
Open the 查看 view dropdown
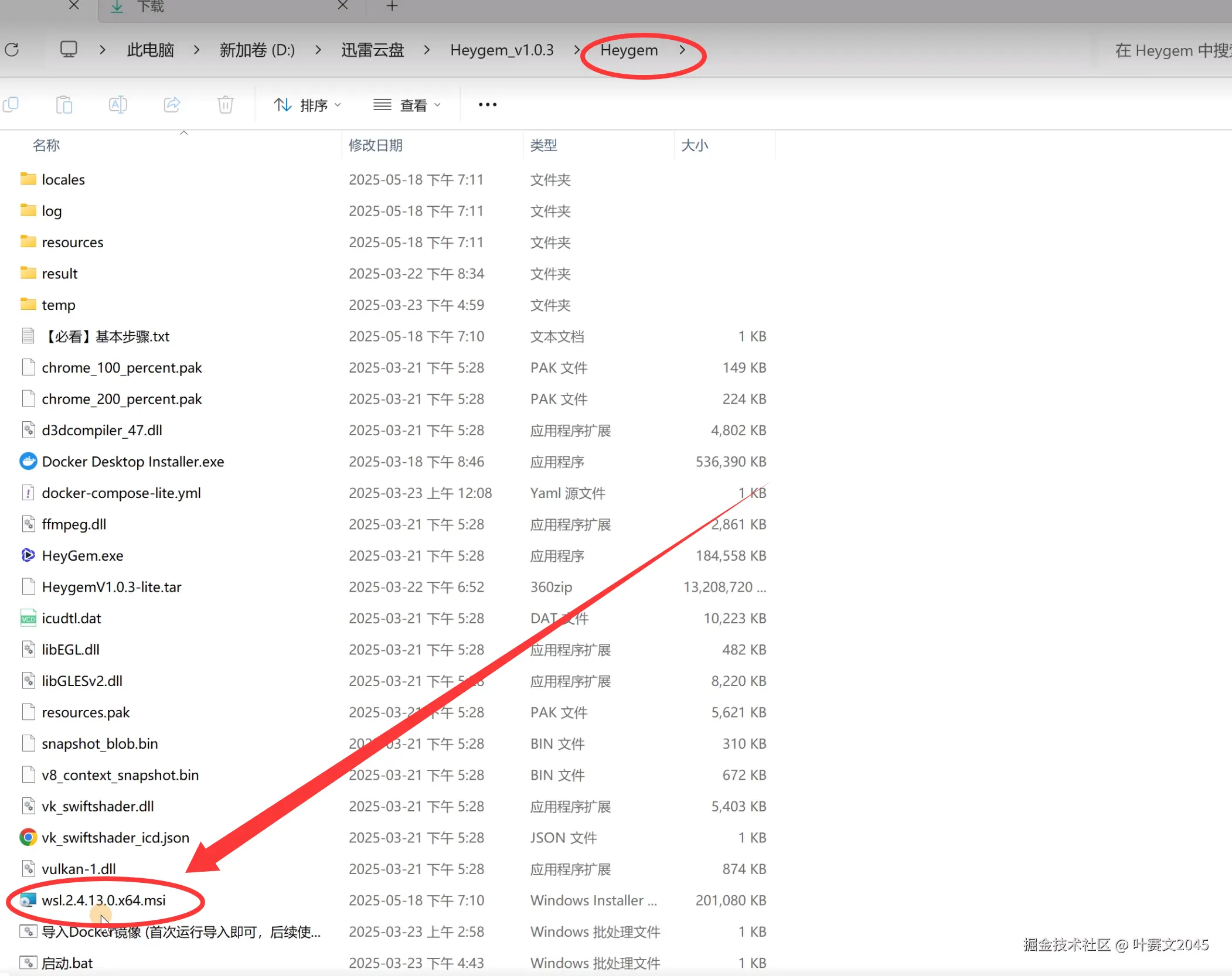[407, 105]
